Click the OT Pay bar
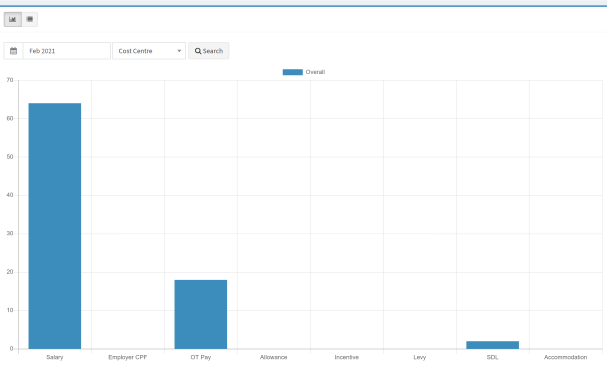Viewport: 607px width, 369px height. [201, 314]
